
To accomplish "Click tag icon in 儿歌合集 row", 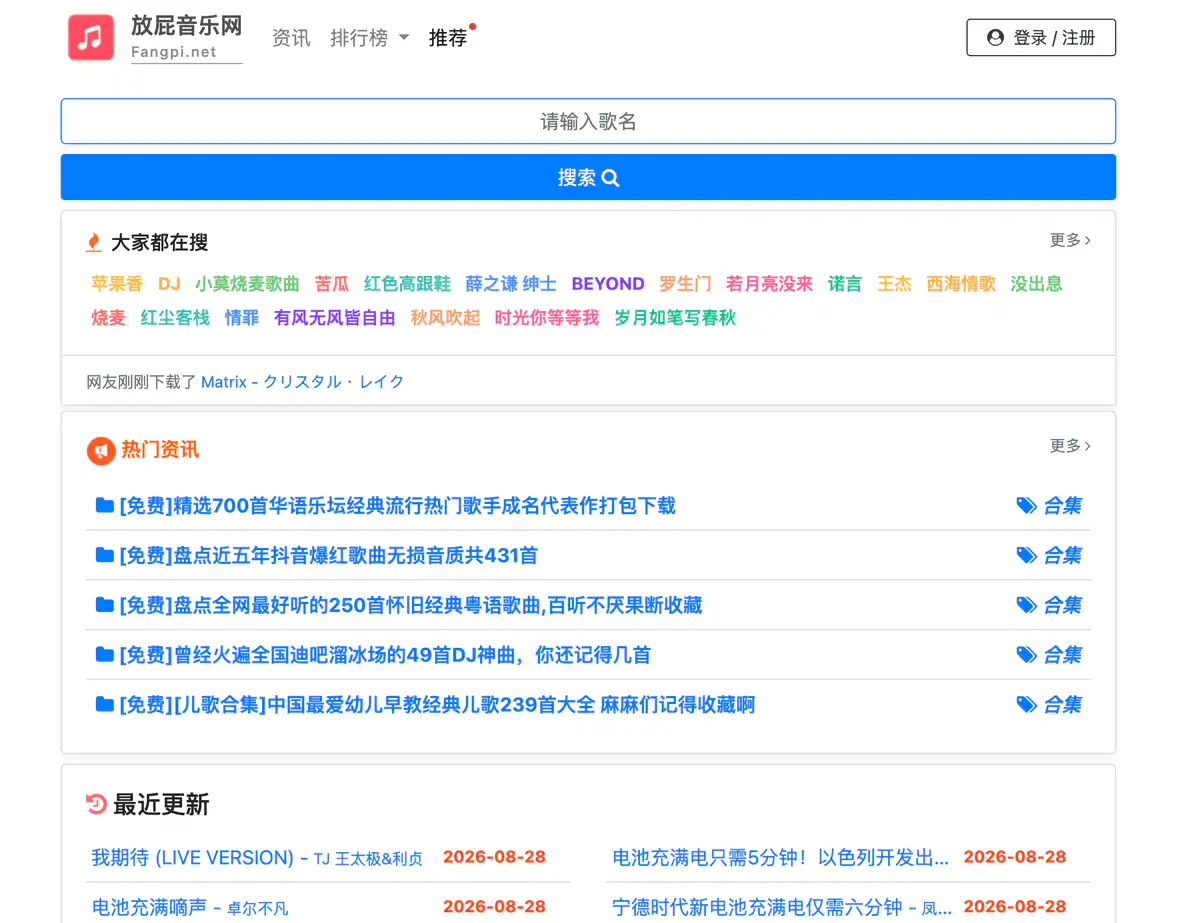I will pyautogui.click(x=1026, y=706).
